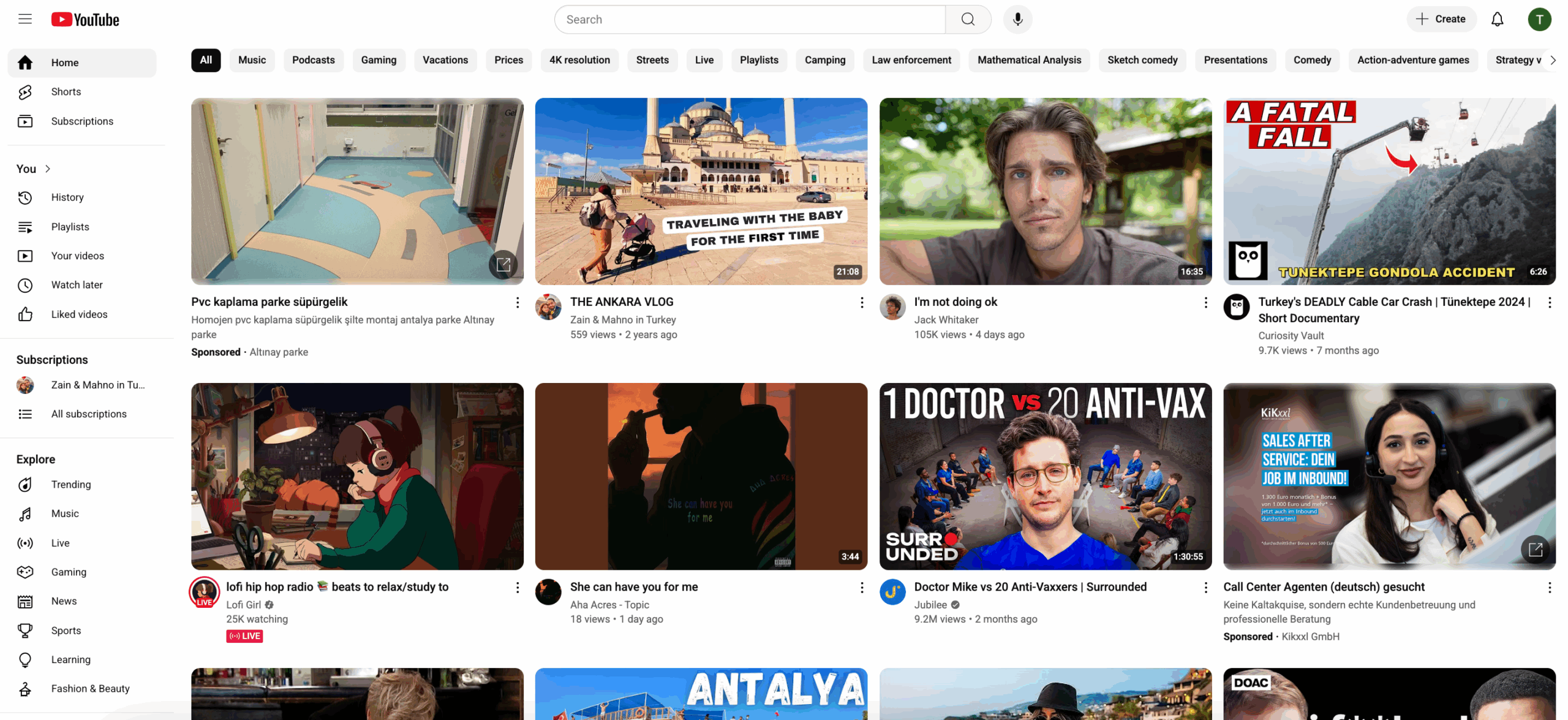1568x720 pixels.
Task: Filter feed by Podcasts chip
Action: pyautogui.click(x=313, y=60)
